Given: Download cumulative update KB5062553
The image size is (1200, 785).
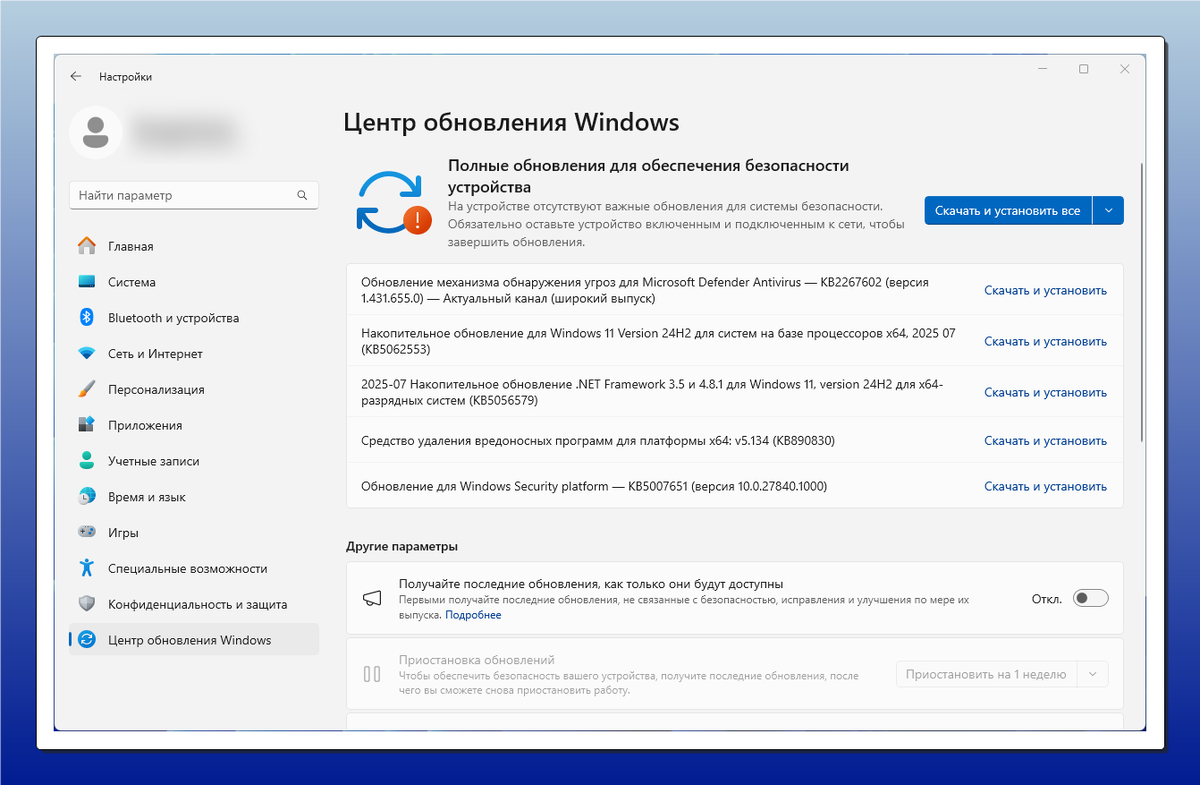Looking at the screenshot, I should [x=1045, y=341].
